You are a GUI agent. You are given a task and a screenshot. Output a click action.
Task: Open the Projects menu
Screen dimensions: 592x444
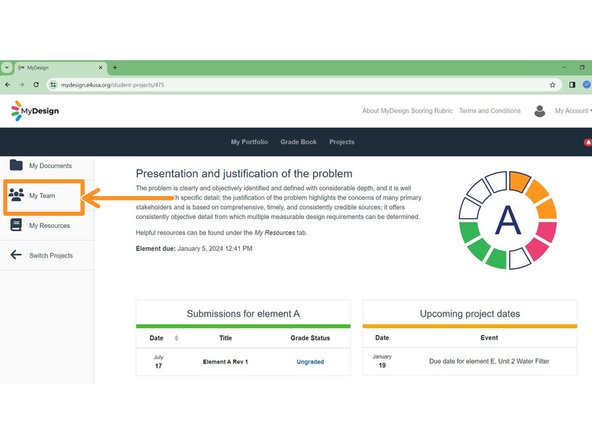[x=342, y=142]
